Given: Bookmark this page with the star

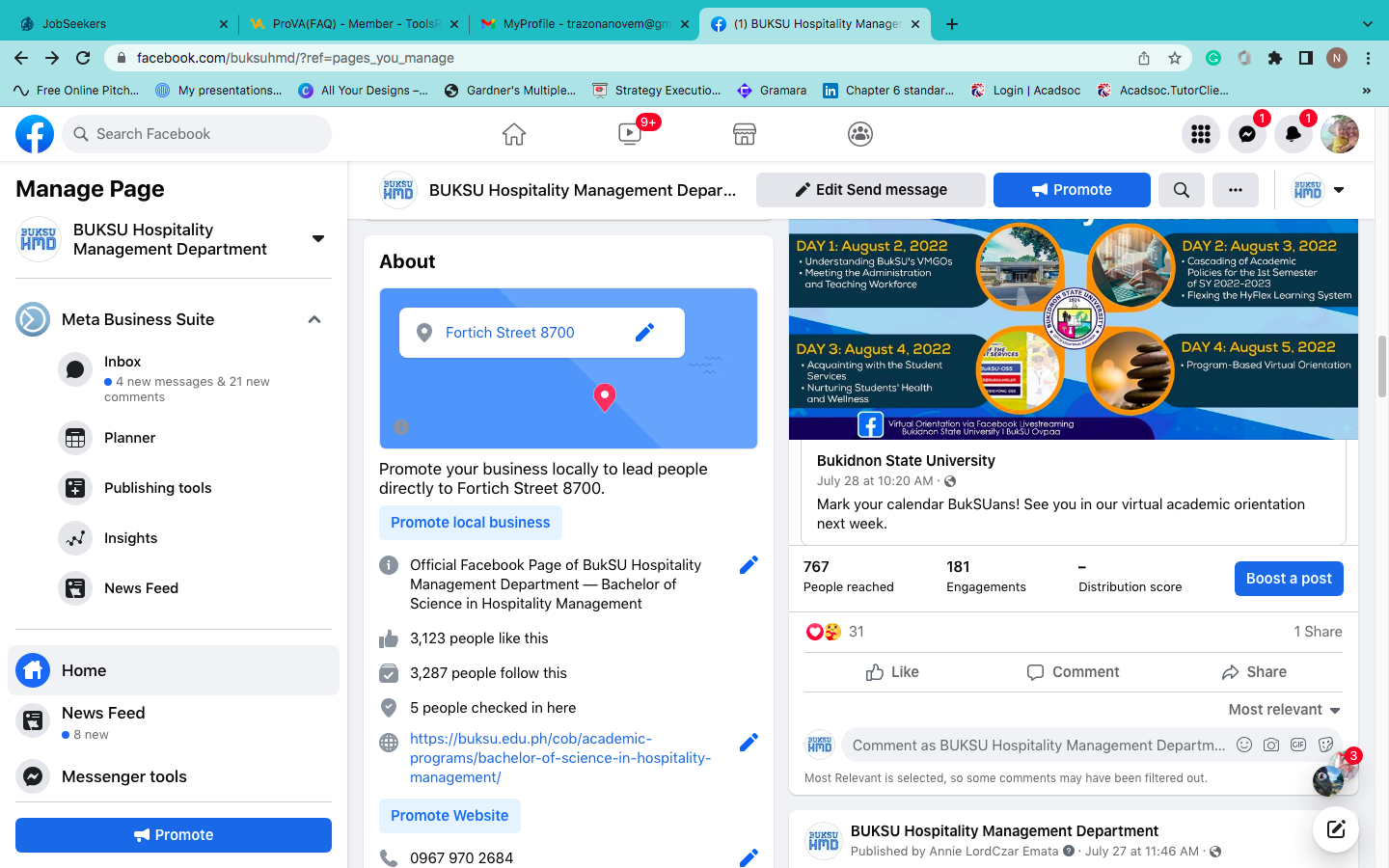Looking at the screenshot, I should tap(1175, 58).
